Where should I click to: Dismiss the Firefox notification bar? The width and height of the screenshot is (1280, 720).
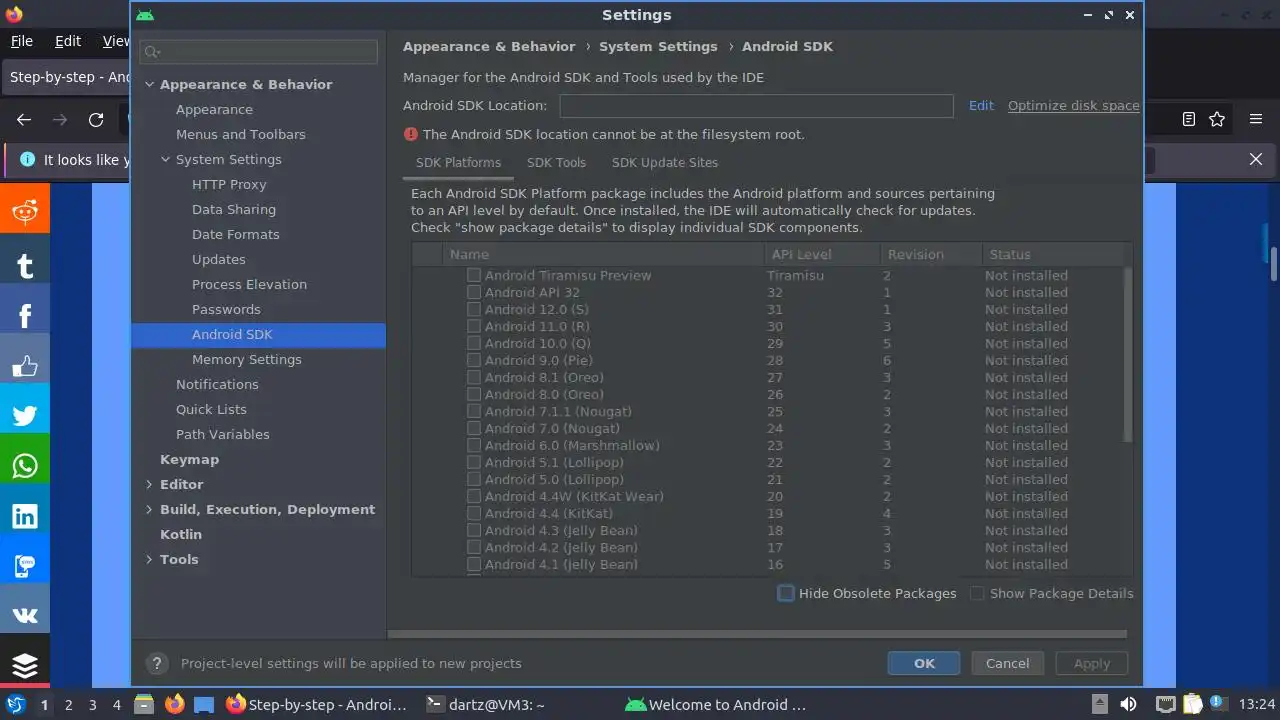pos(1256,159)
